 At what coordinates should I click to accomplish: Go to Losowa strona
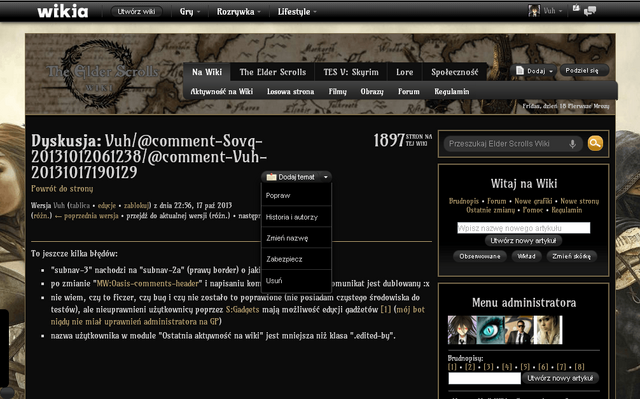291,91
